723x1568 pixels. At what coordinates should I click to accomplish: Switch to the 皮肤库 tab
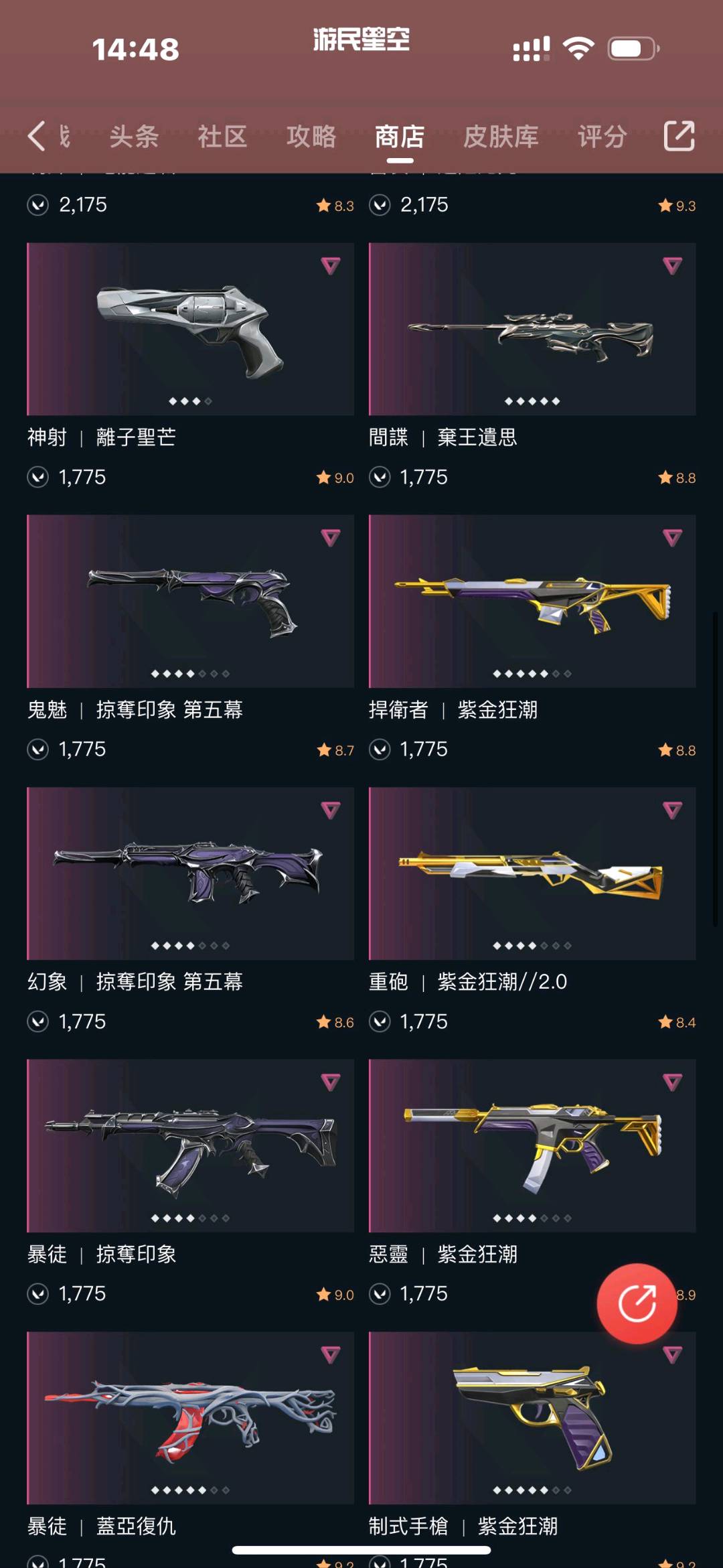pos(501,137)
